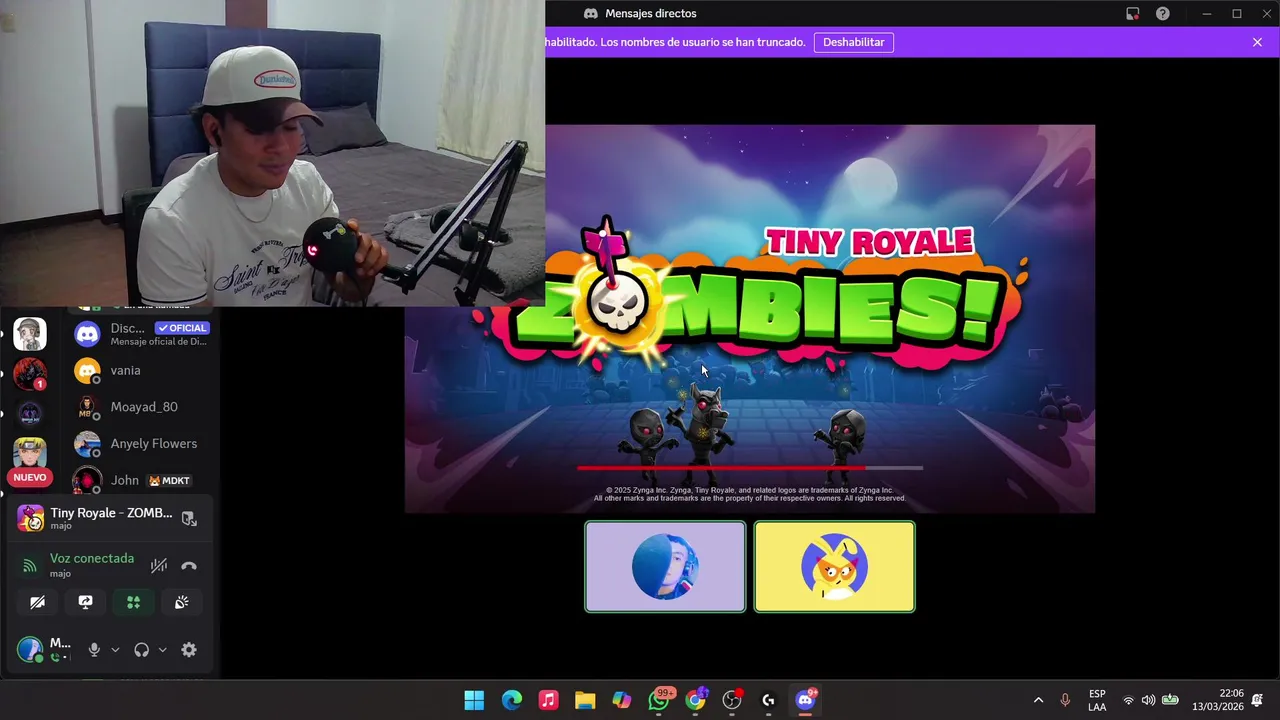Click the Voz conectada status text

pos(92,558)
